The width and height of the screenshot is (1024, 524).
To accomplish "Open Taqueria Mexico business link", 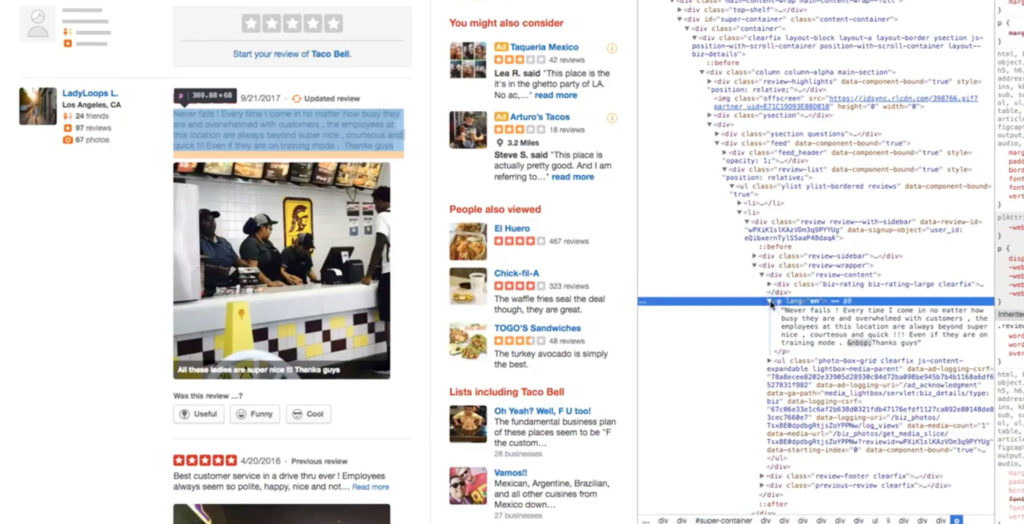I will (544, 47).
